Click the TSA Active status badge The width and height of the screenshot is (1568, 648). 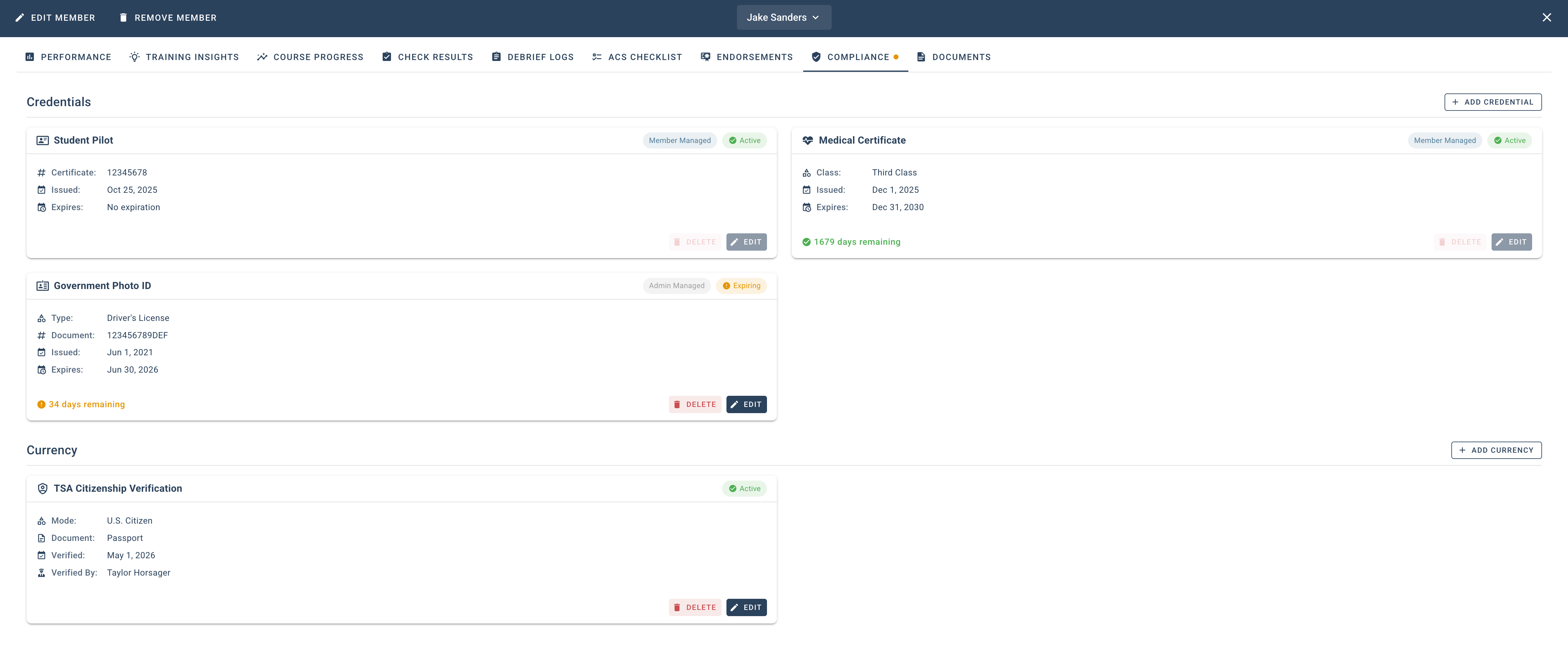[x=744, y=488]
